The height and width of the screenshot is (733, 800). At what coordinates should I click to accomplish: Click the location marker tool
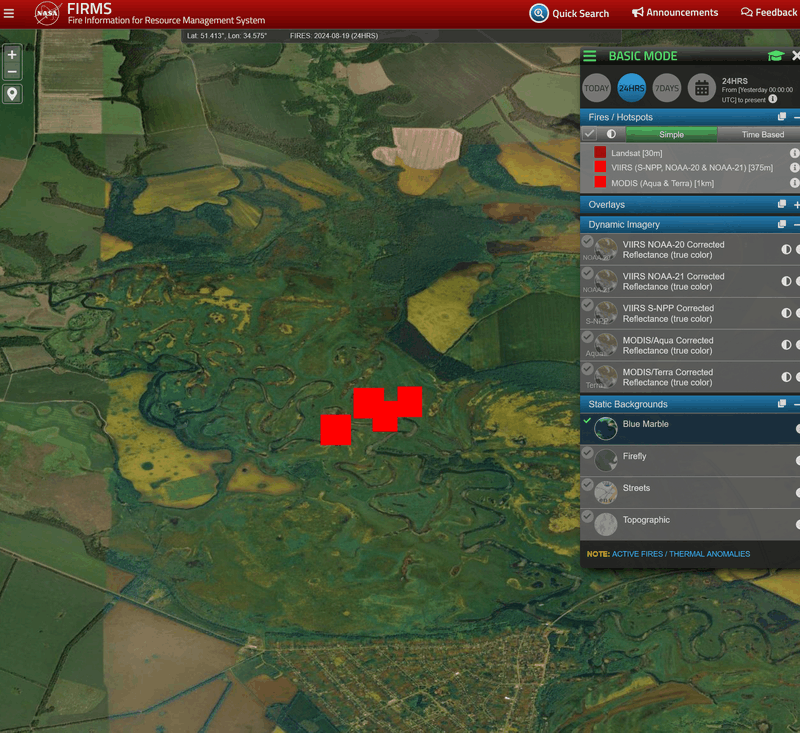coord(12,94)
